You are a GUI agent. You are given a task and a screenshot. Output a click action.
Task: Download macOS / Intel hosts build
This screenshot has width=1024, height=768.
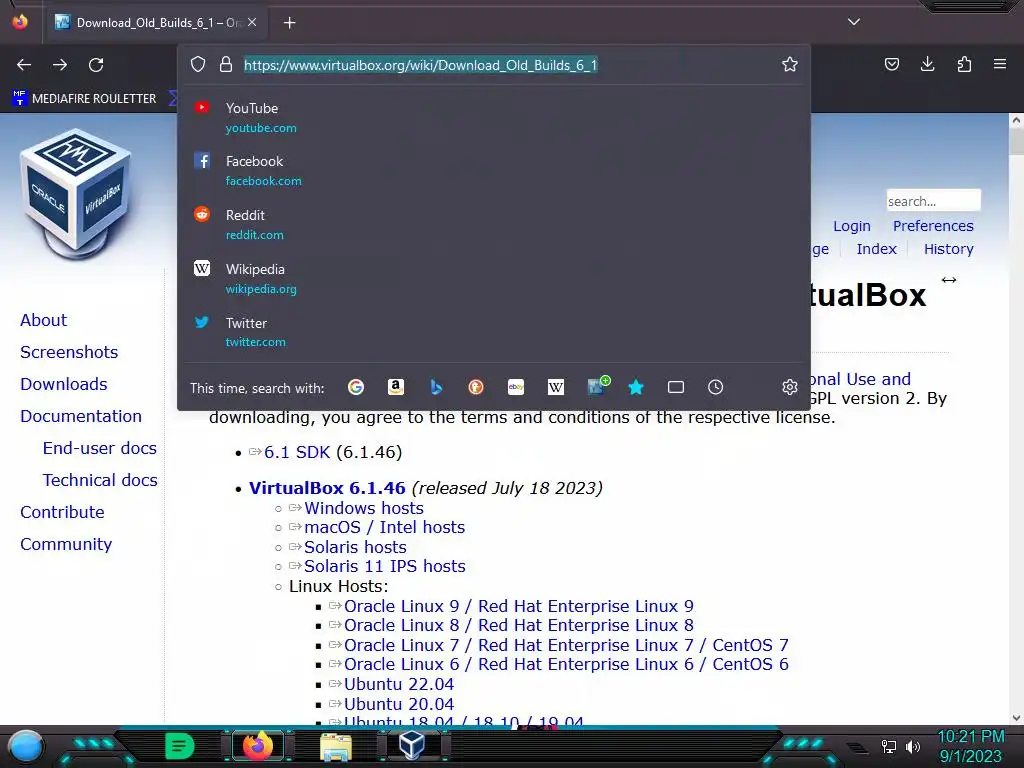coord(384,527)
